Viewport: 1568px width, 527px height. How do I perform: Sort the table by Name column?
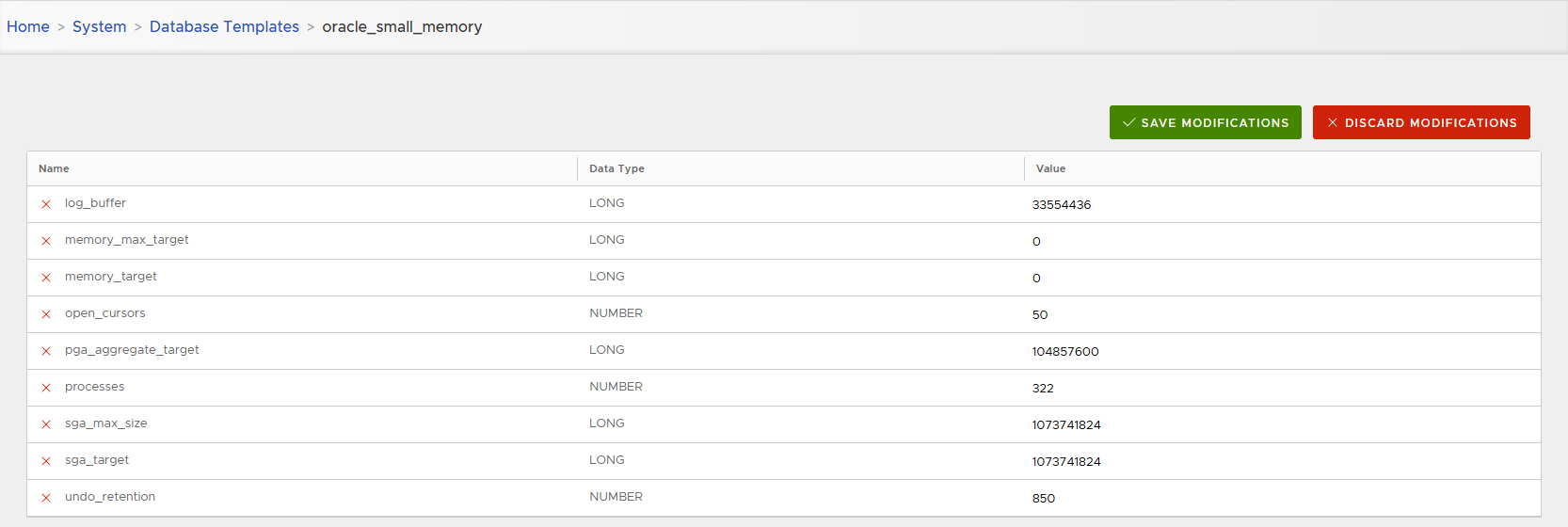54,168
